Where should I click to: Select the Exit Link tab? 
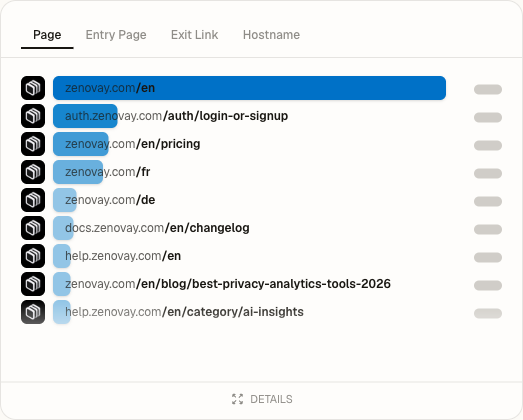pos(194,35)
